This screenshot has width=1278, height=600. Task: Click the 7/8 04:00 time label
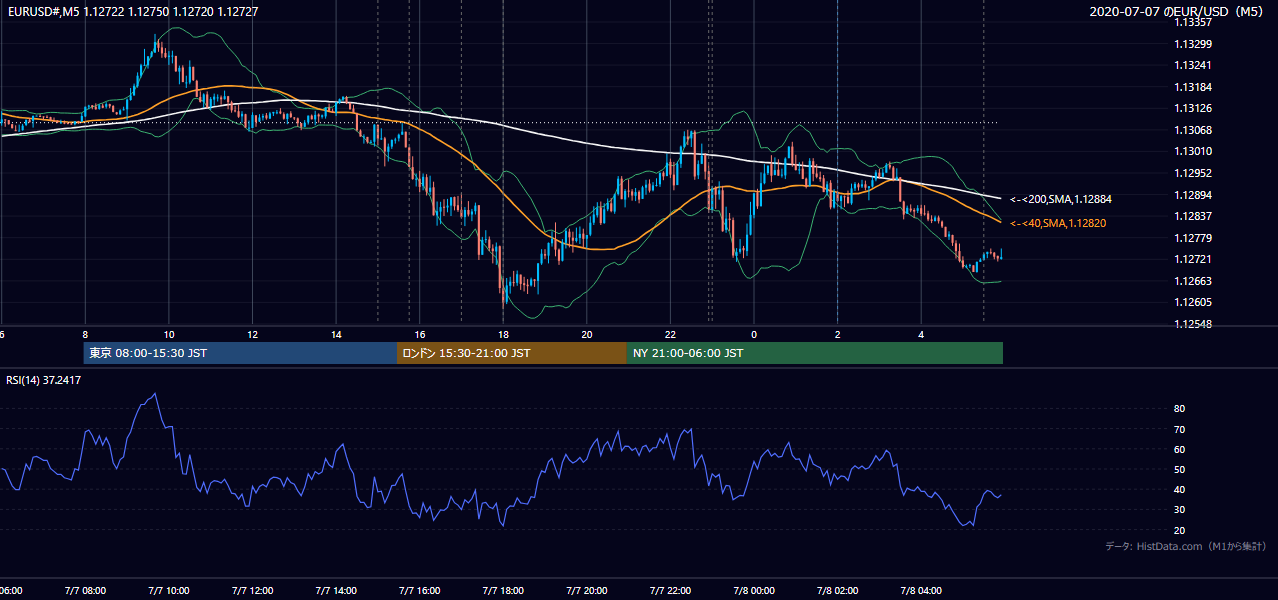tap(922, 591)
